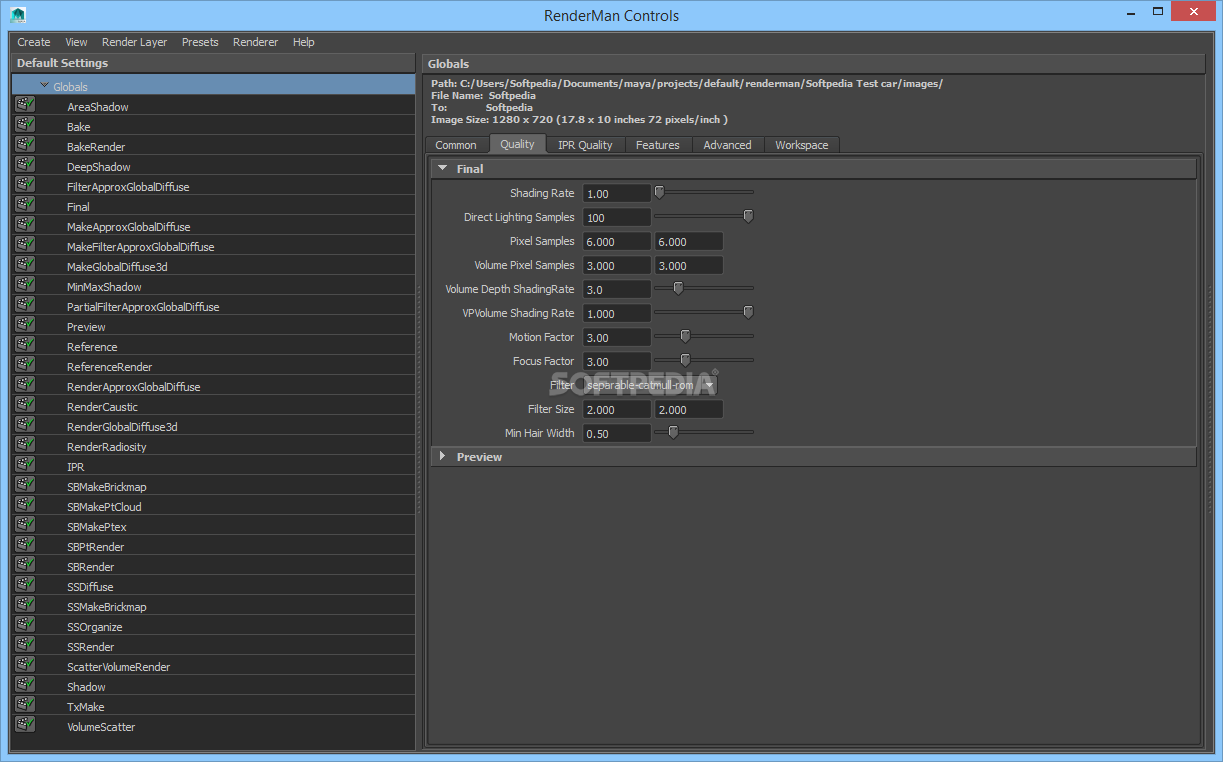Click the icon next to RenderCaustic
Image resolution: width=1223 pixels, height=762 pixels.
(x=25, y=405)
